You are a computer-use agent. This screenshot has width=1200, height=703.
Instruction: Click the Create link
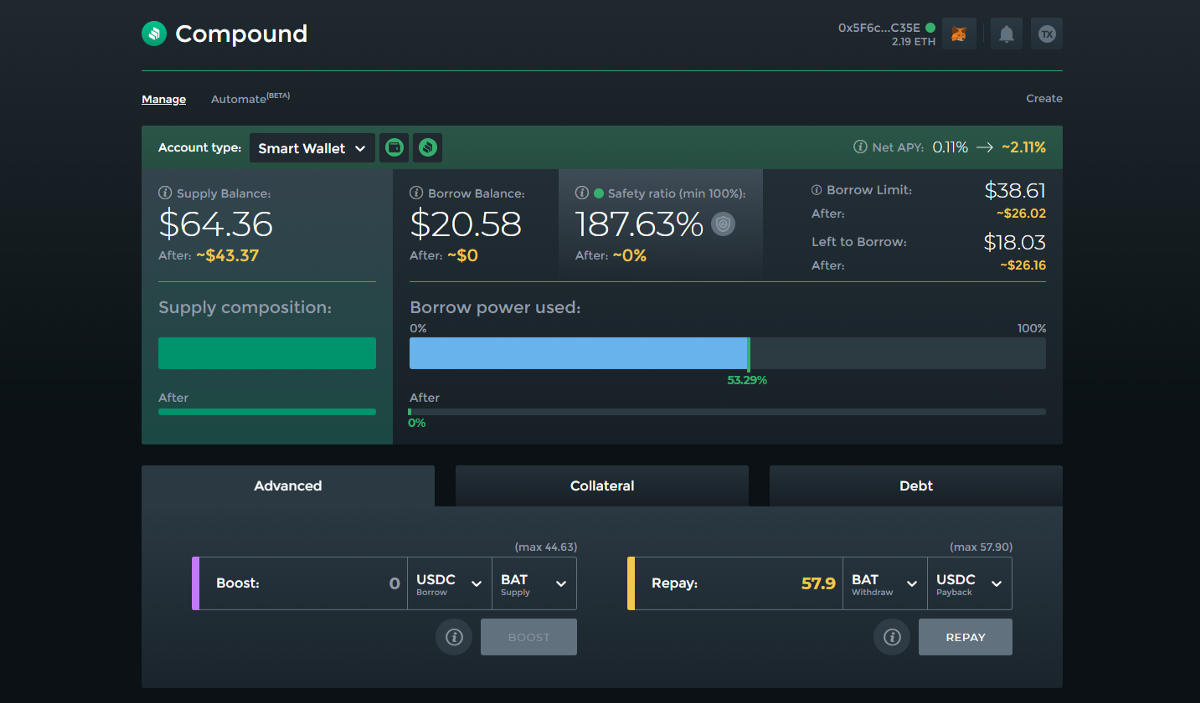pos(1044,99)
